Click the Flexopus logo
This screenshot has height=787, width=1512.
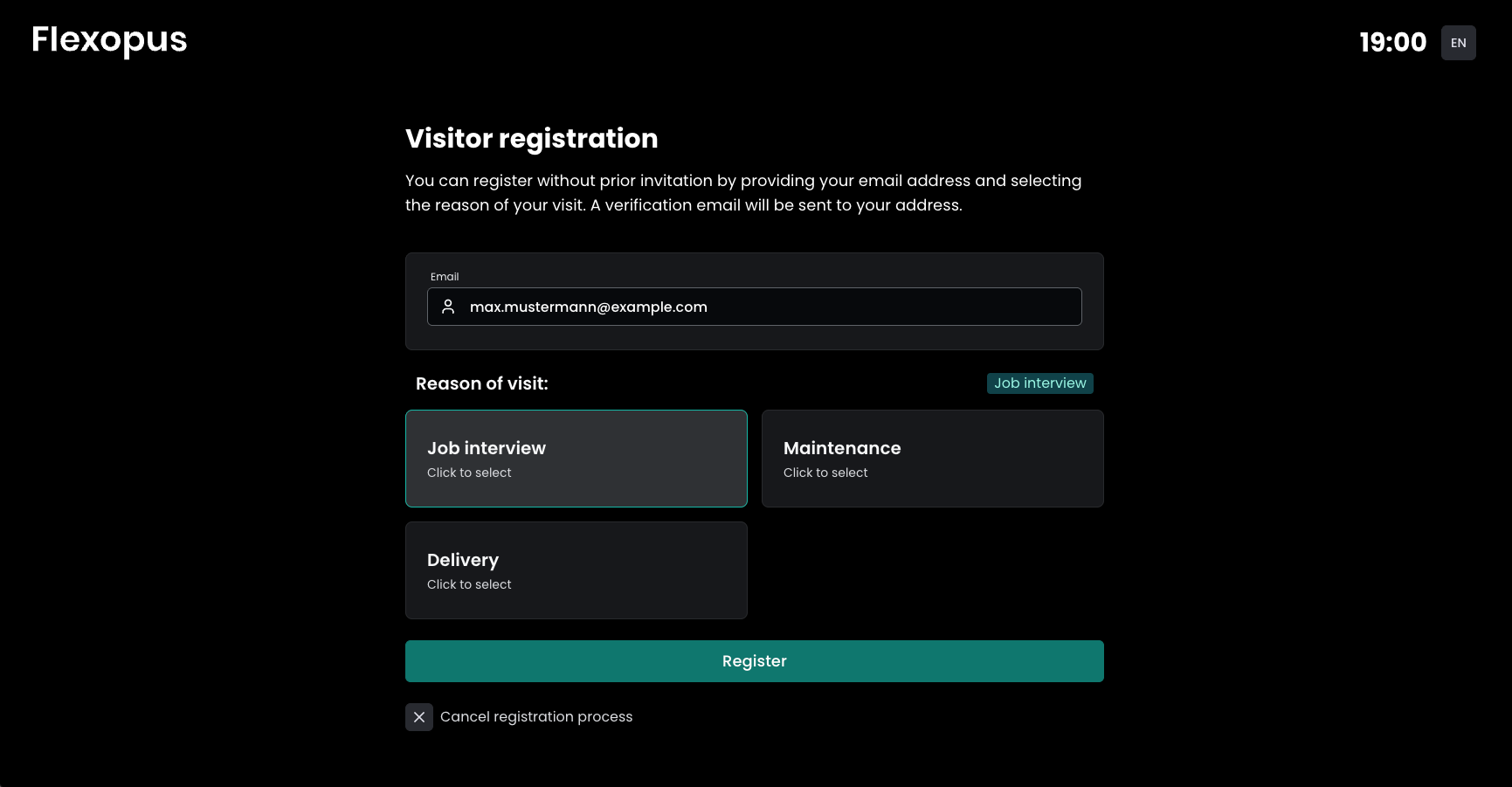click(109, 40)
